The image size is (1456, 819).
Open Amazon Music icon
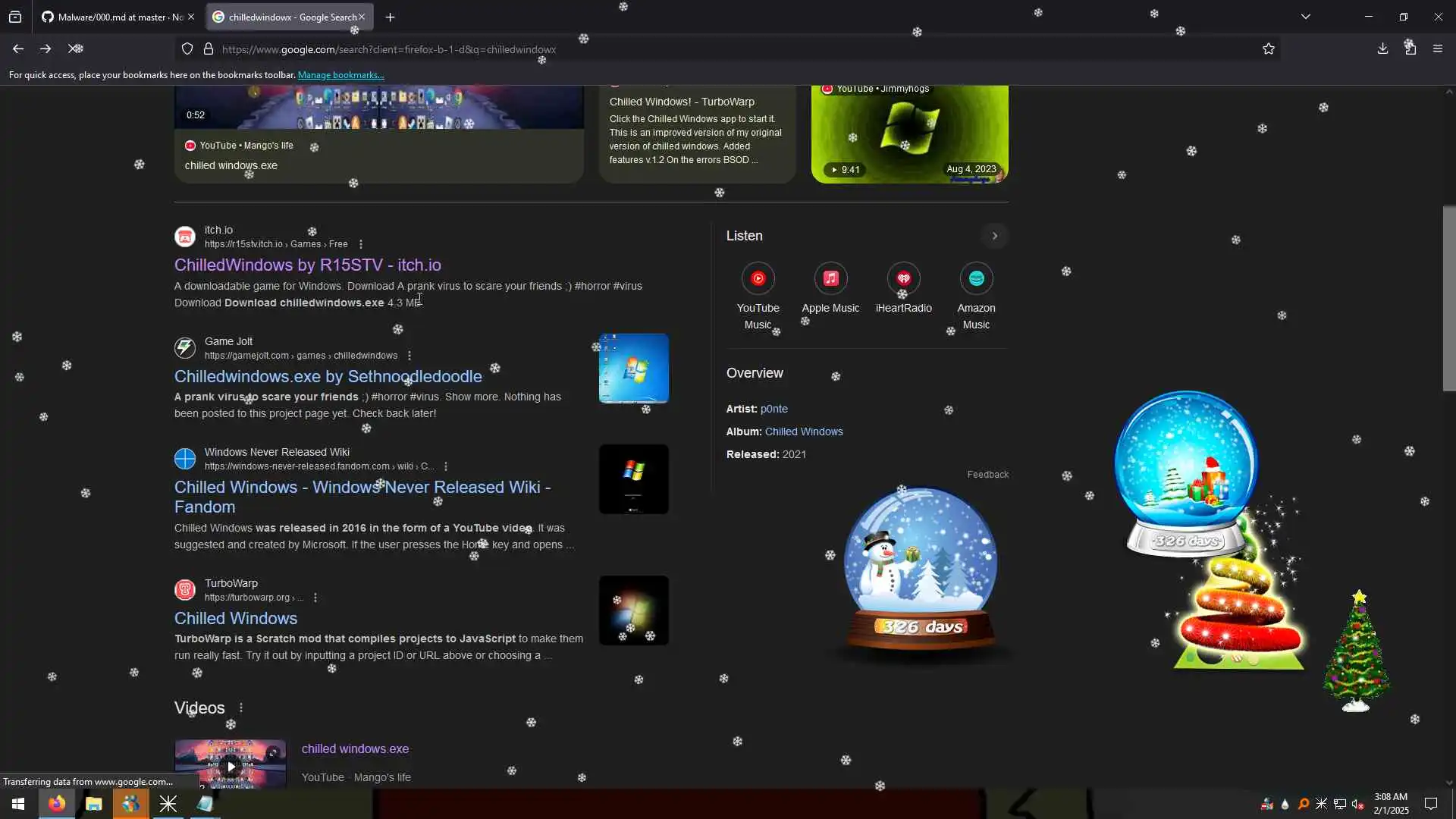pos(976,279)
